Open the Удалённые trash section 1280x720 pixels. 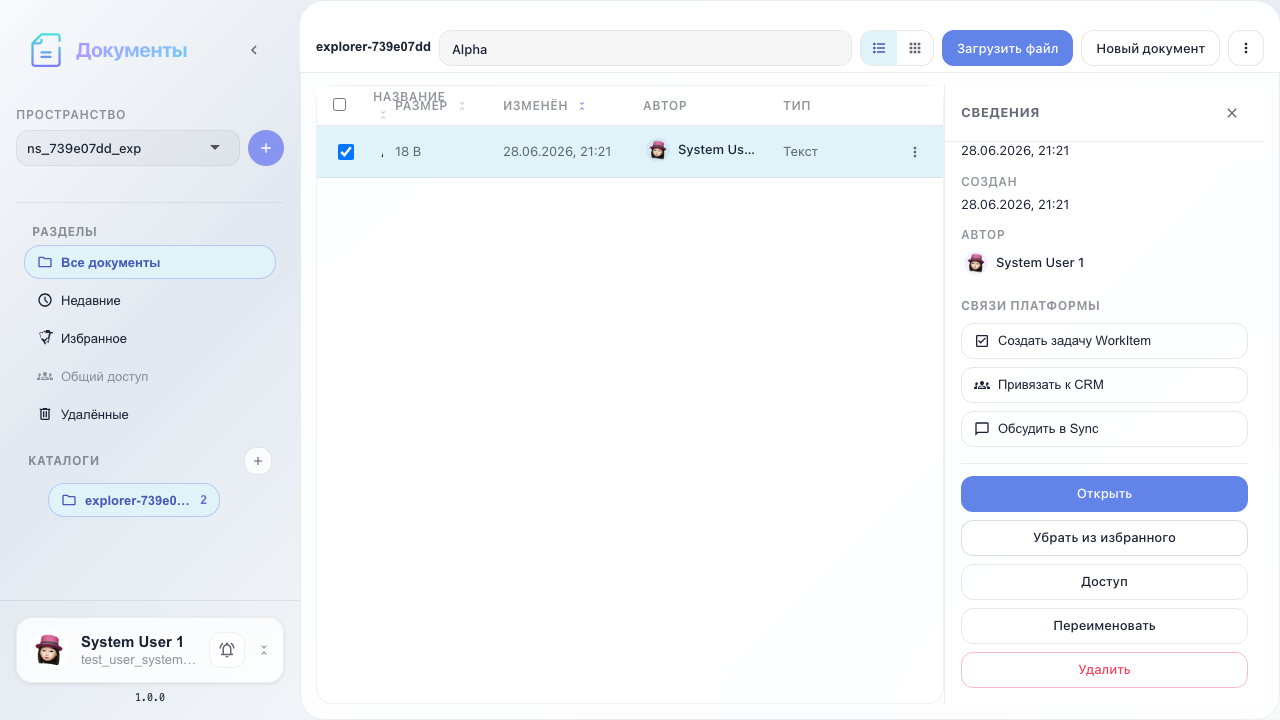(x=150, y=414)
